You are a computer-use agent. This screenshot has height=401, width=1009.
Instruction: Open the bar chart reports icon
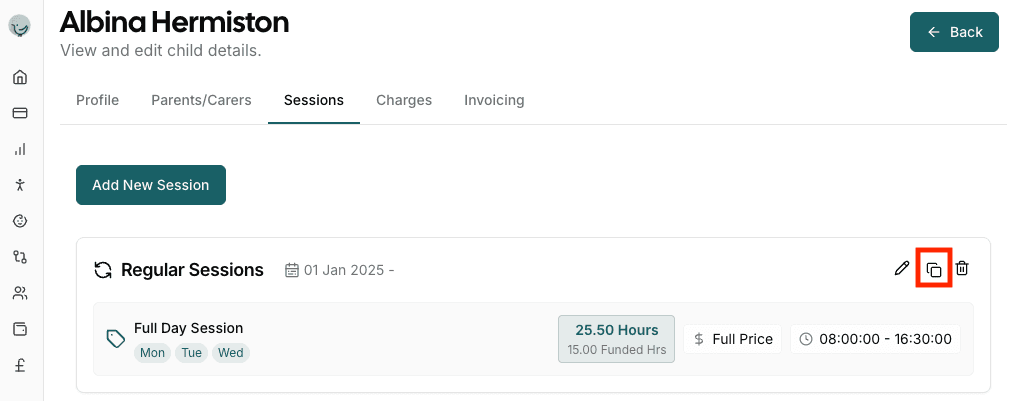(x=20, y=149)
